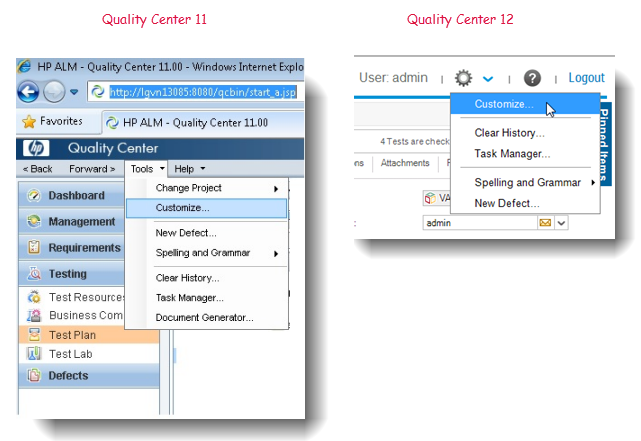Viewport: 641px width, 441px height.
Task: Click the Internet Explorer browser forward arrow
Action: [x=54, y=92]
